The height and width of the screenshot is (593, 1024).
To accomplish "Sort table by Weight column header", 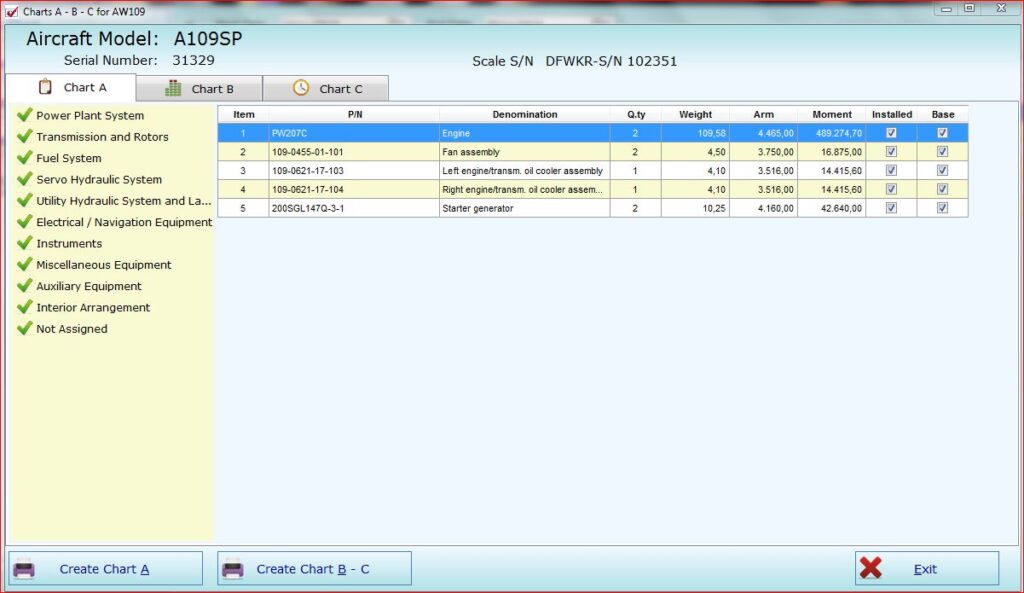I will [695, 115].
